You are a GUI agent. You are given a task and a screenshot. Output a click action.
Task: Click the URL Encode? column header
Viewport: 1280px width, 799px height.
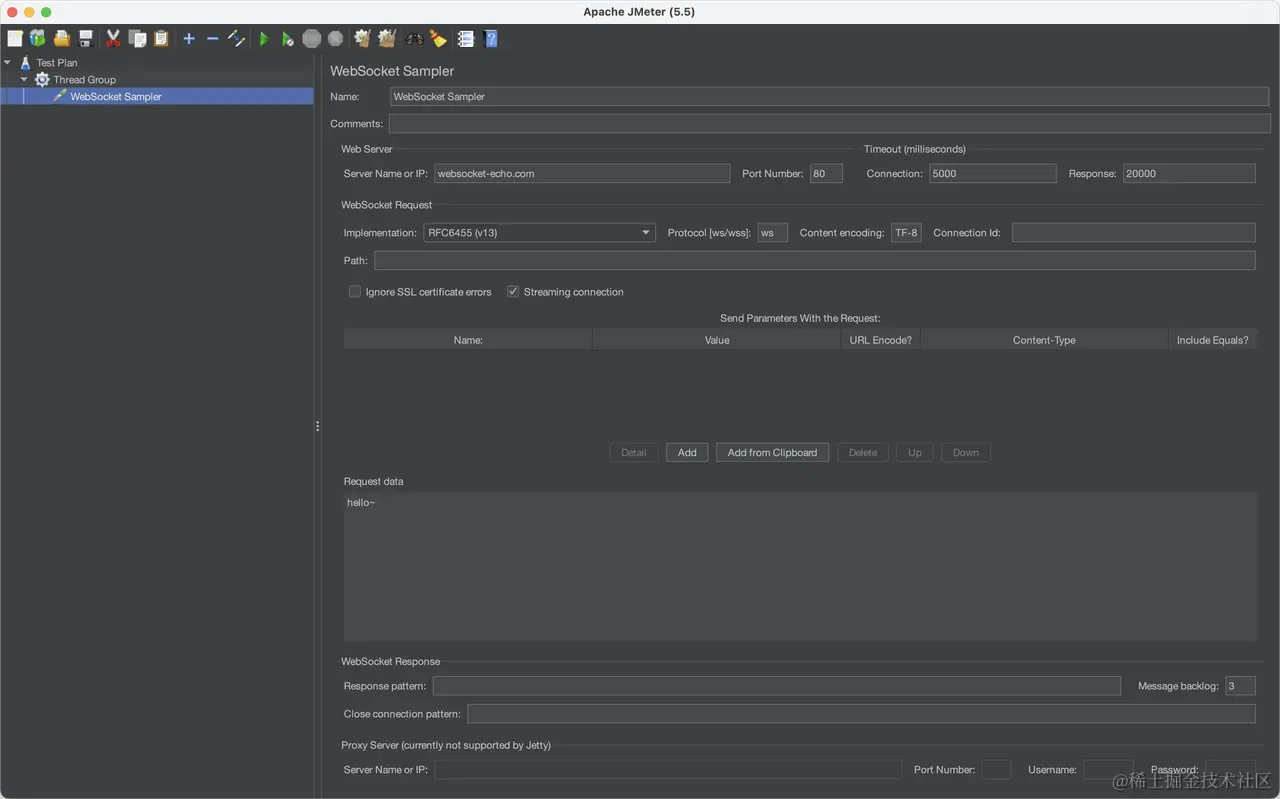click(881, 340)
